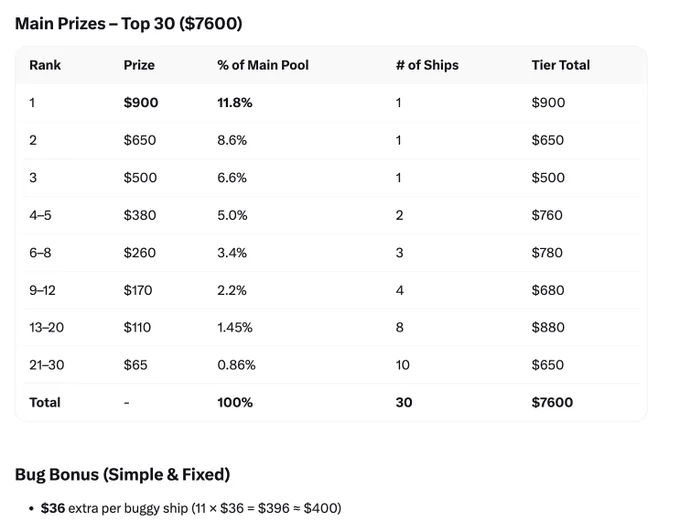Select the $650 prize for rank 2
Image resolution: width=680 pixels, height=521 pixels.
coord(140,140)
